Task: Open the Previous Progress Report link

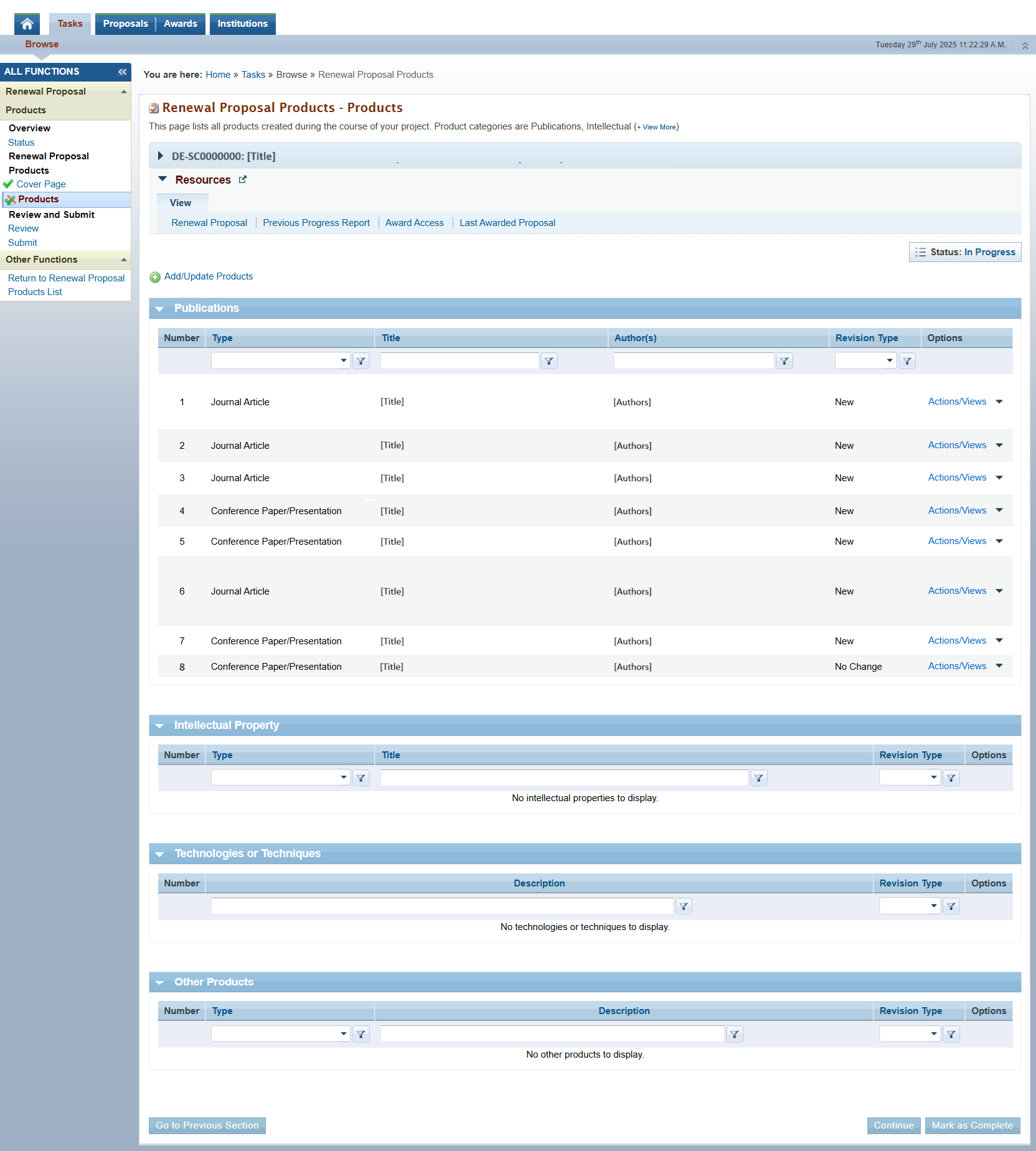Action: coord(316,223)
